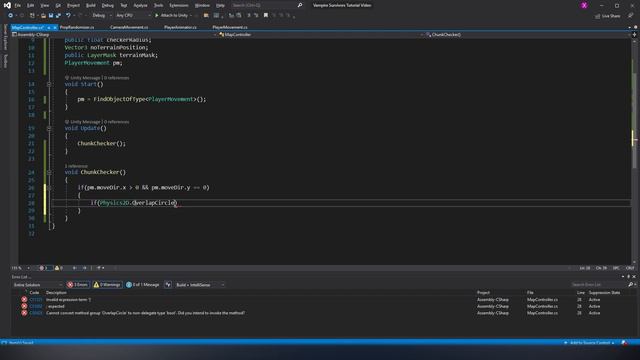Click the purple user account avatar
This screenshot has height=360, width=640.
point(584,5)
